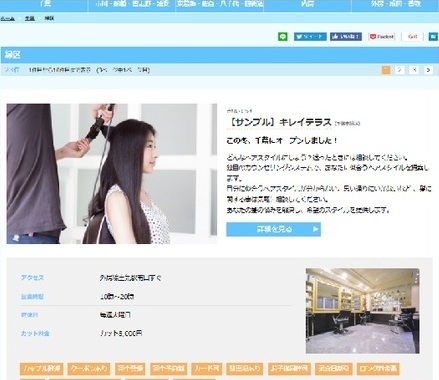439x380 pixels.
Task: Click the hair straightening salon photo
Action: (x=112, y=174)
